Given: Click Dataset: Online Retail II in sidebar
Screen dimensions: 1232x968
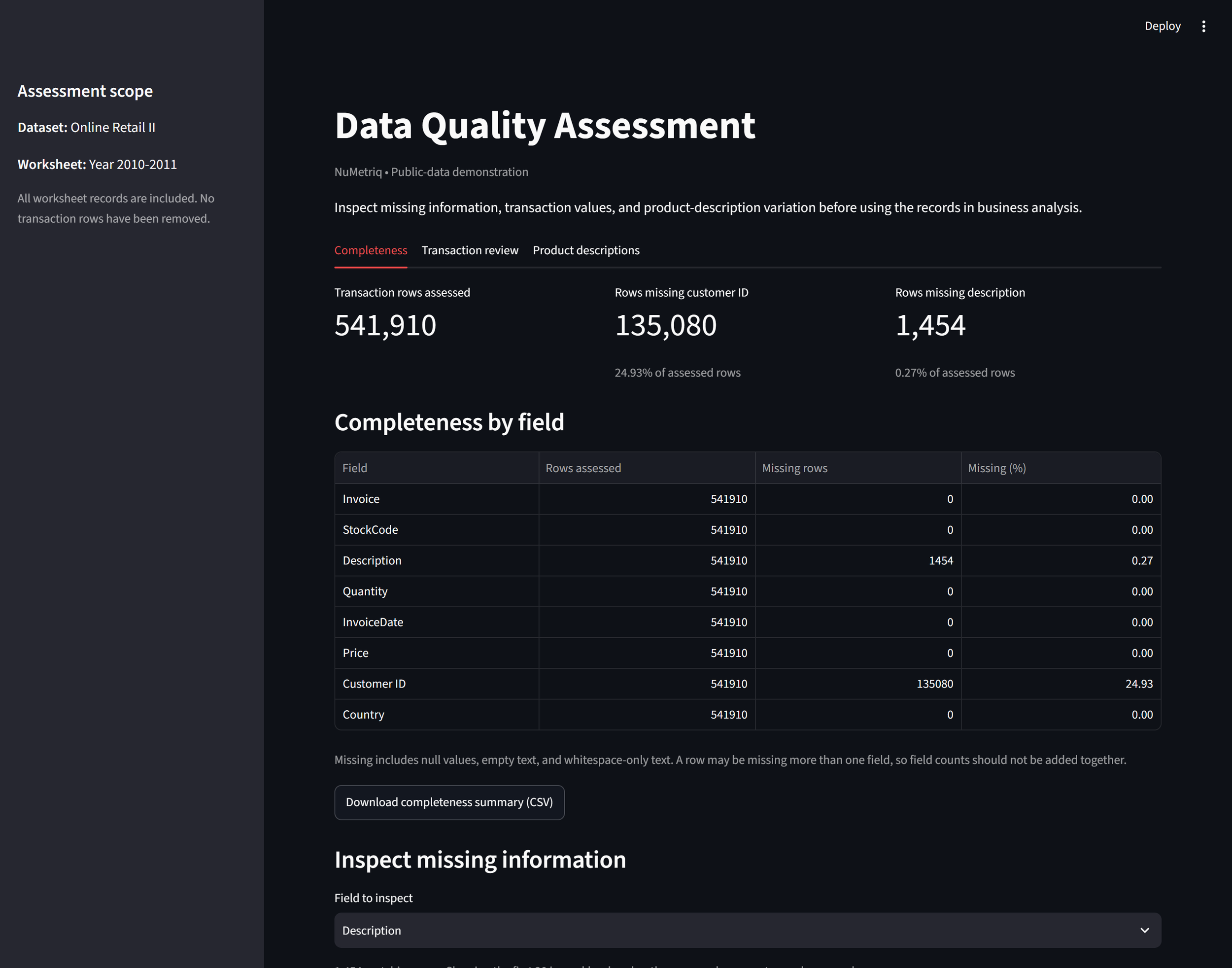Looking at the screenshot, I should click(x=86, y=128).
